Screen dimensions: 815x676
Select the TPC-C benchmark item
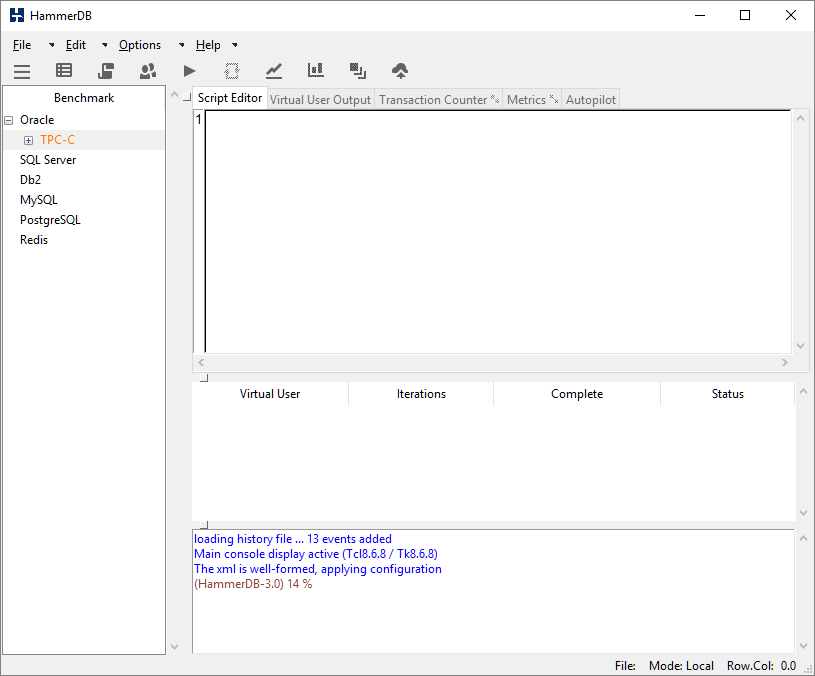(58, 140)
